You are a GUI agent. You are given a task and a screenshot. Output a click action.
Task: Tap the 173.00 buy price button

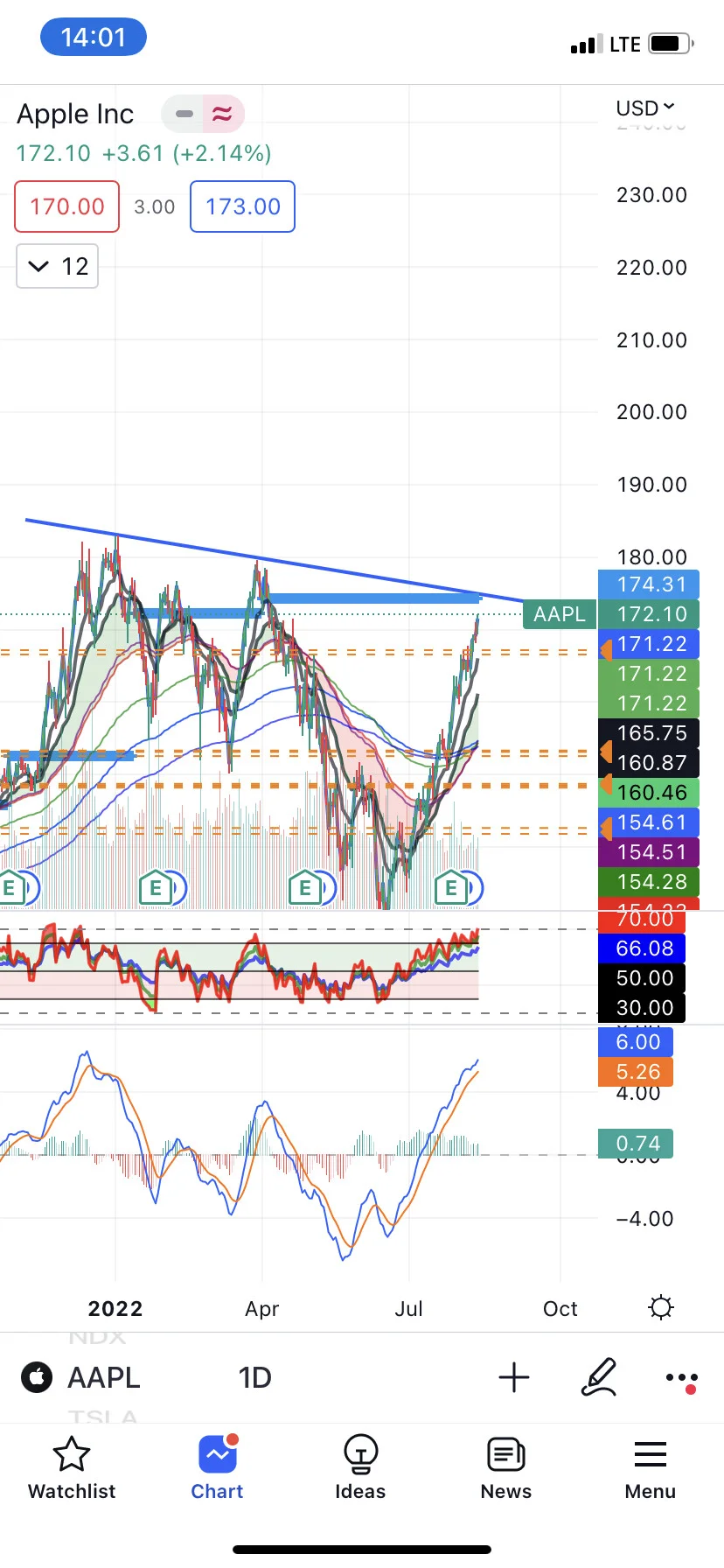[243, 206]
